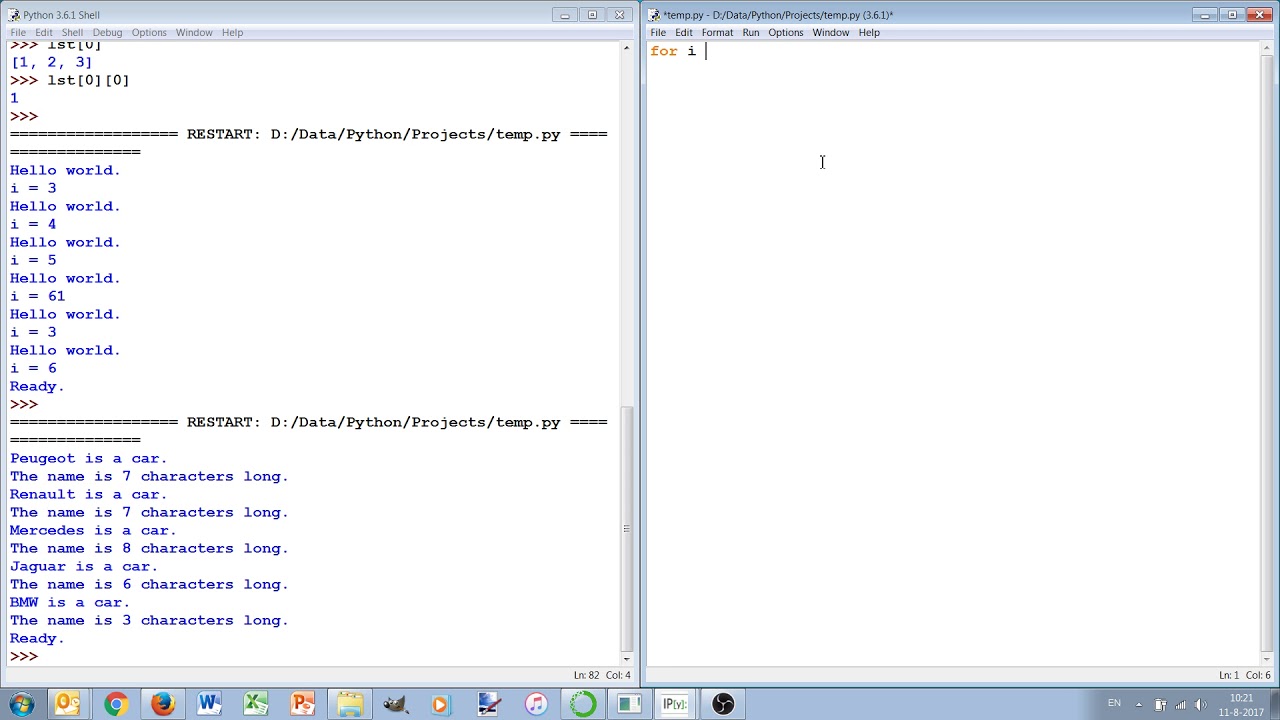Click the green circular app icon in the taskbar

click(x=582, y=704)
